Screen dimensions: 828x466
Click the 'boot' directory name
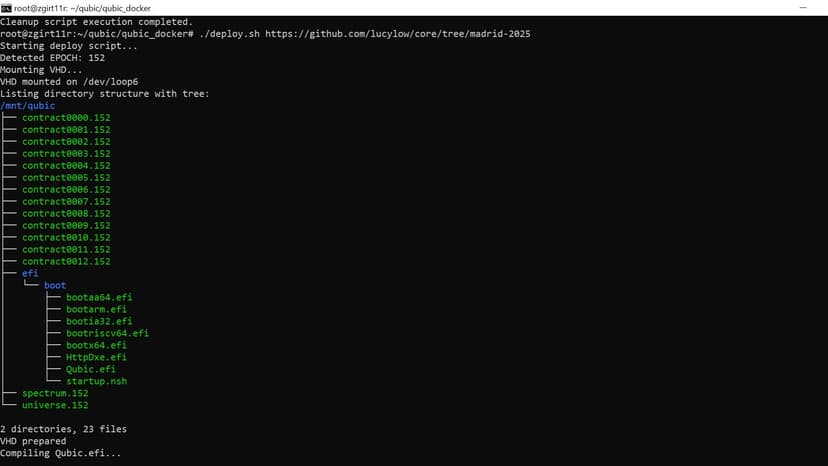[x=55, y=285]
